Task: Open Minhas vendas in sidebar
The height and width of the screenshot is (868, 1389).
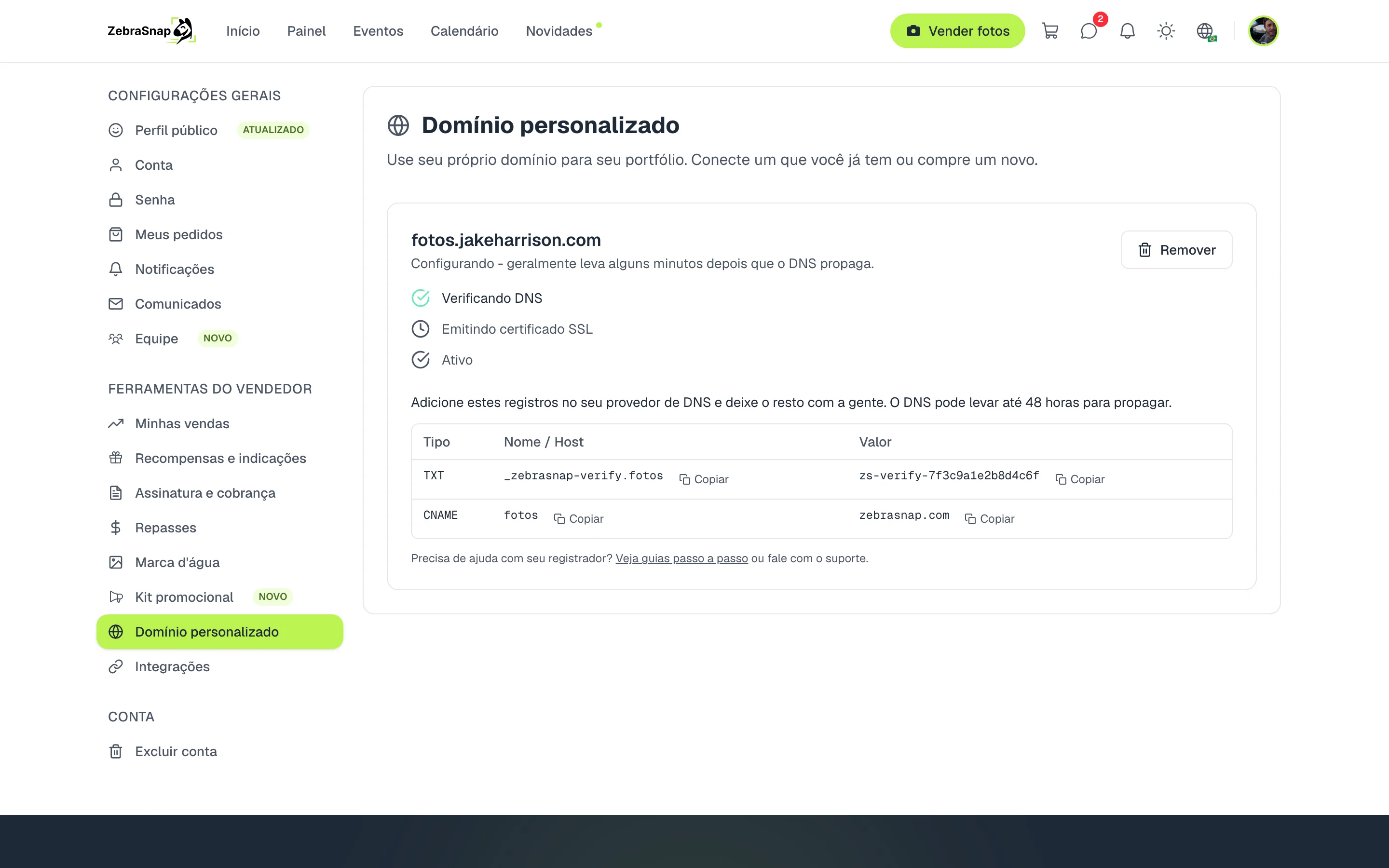Action: (220, 424)
